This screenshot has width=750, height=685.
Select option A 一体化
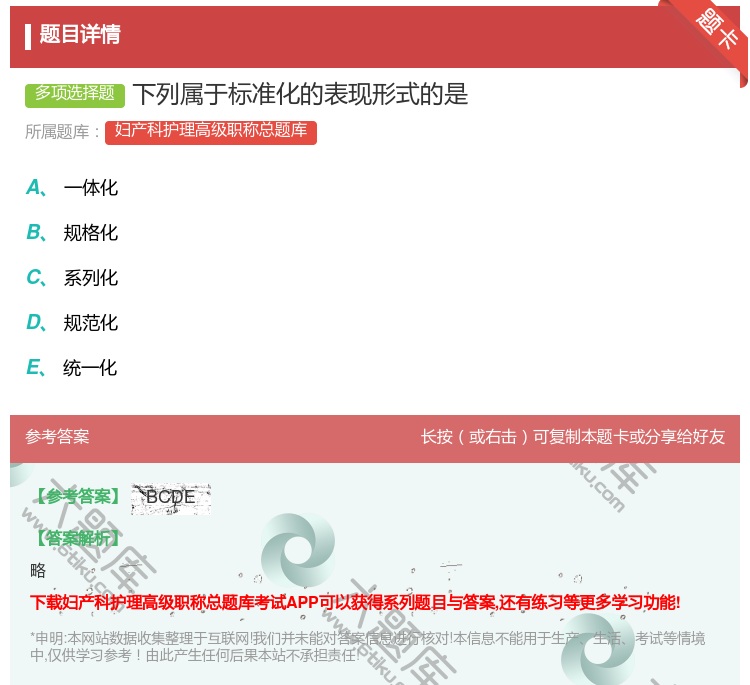click(72, 188)
